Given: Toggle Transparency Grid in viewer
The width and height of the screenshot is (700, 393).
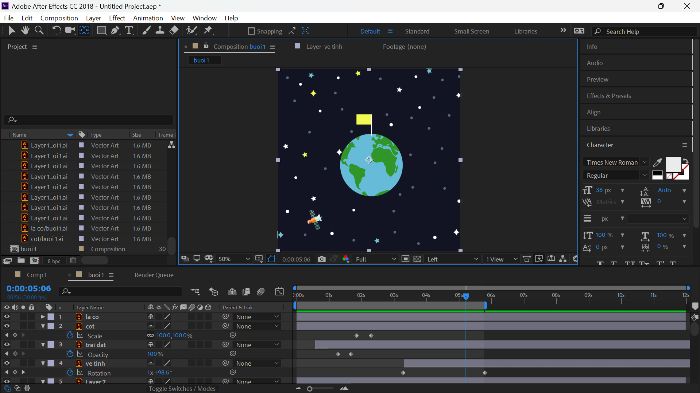Looking at the screenshot, I should tap(417, 259).
